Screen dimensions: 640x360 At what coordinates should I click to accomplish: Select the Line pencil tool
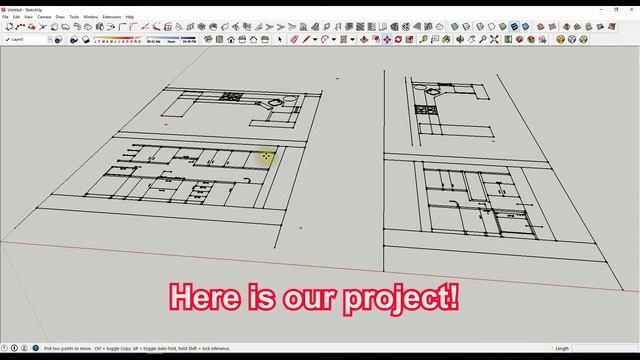(x=306, y=40)
